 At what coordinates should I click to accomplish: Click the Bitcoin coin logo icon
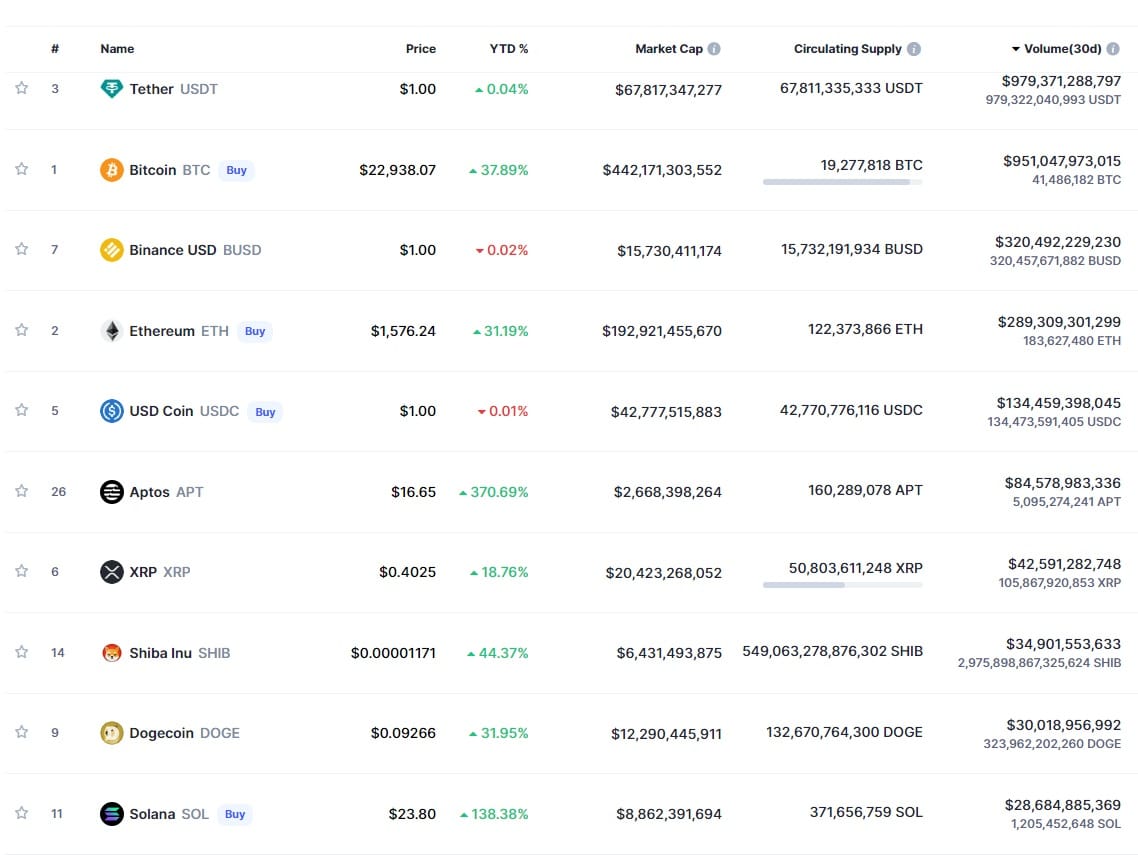111,170
